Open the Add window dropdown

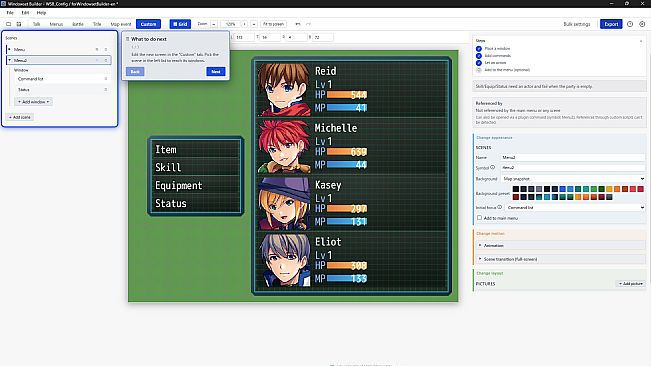pos(33,102)
